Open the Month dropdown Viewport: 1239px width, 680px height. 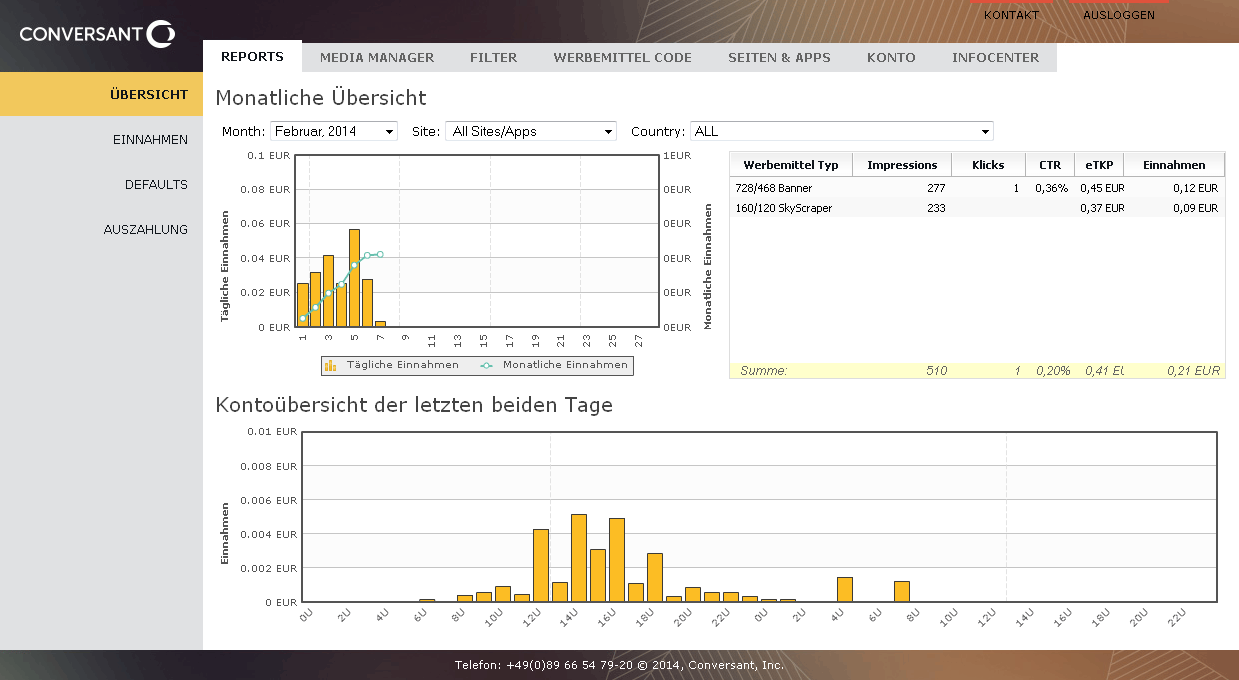334,131
